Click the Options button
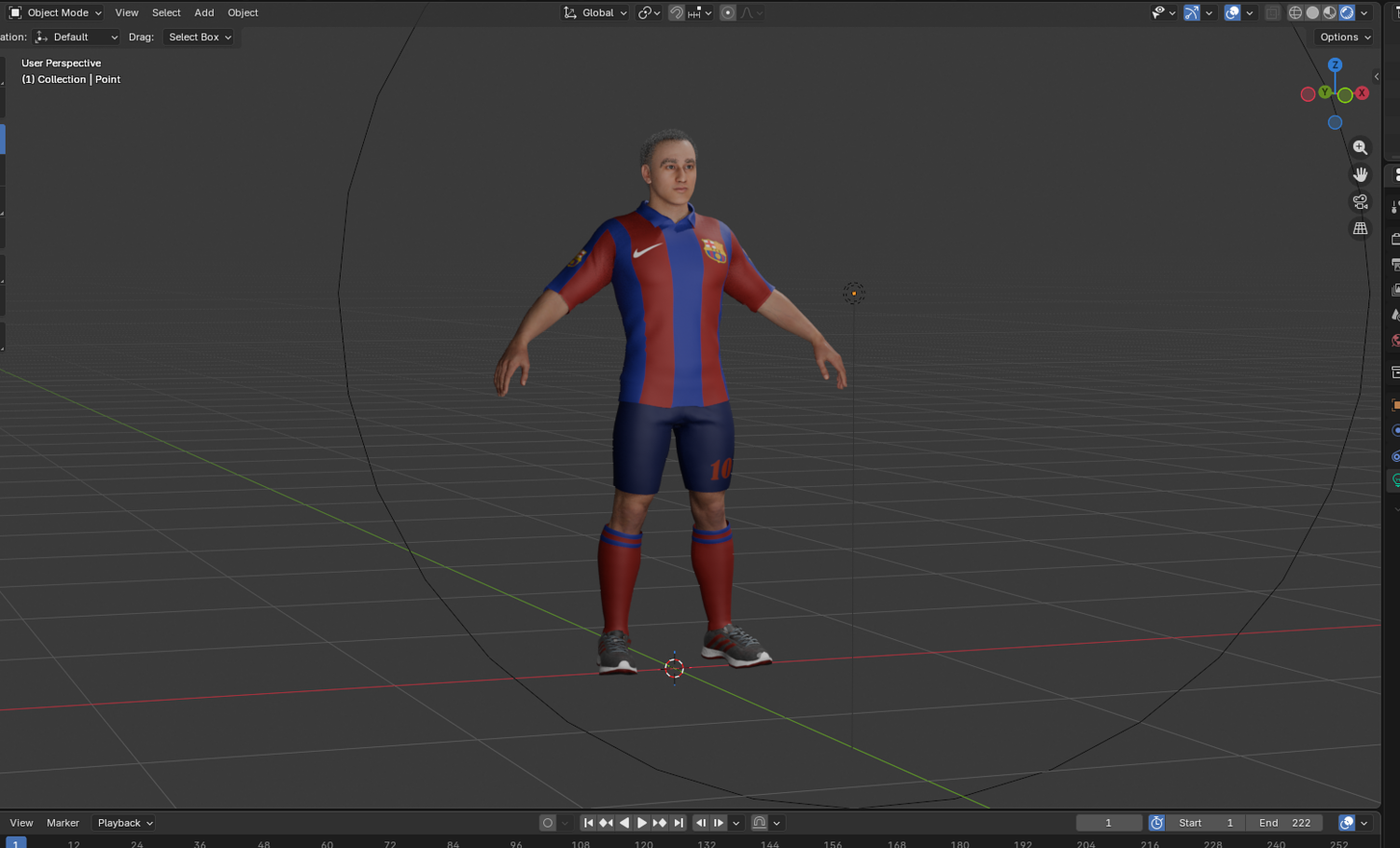The width and height of the screenshot is (1400, 848). [x=1345, y=37]
